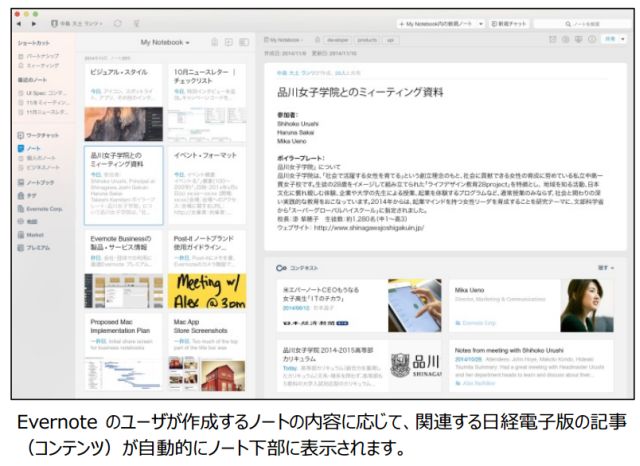Click the leftmost icon in note header toolbar
This screenshot has height=466, width=640.
pos(552,39)
